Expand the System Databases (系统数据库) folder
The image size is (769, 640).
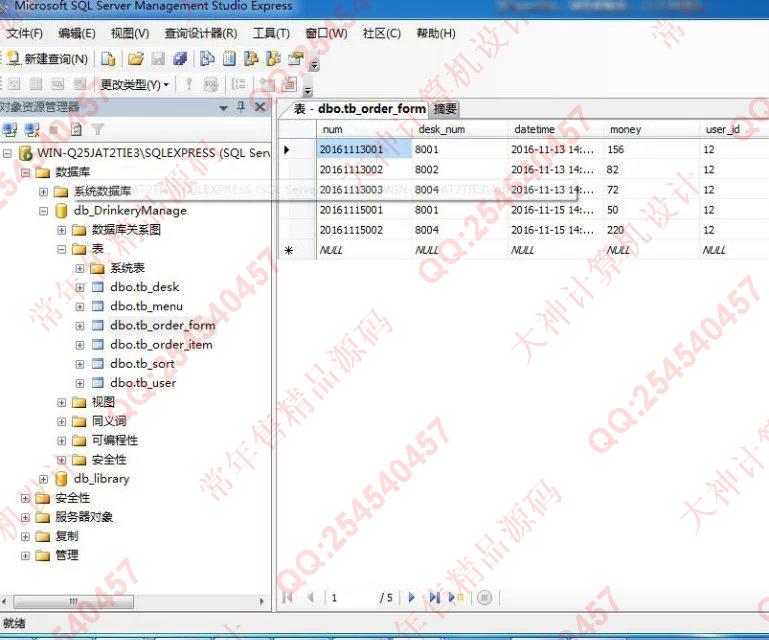(x=43, y=192)
